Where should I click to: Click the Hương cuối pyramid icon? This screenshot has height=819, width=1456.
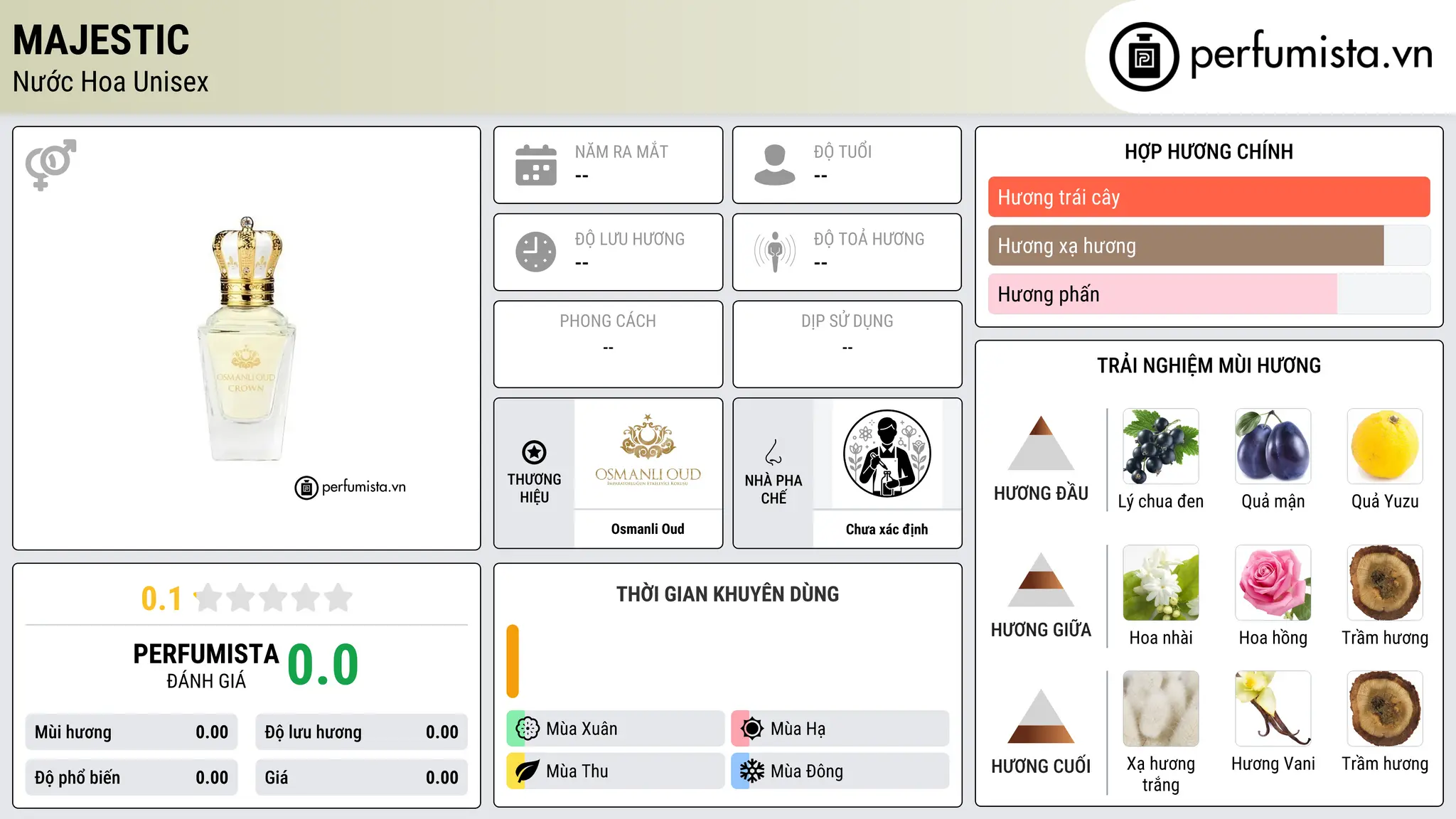point(1041,716)
